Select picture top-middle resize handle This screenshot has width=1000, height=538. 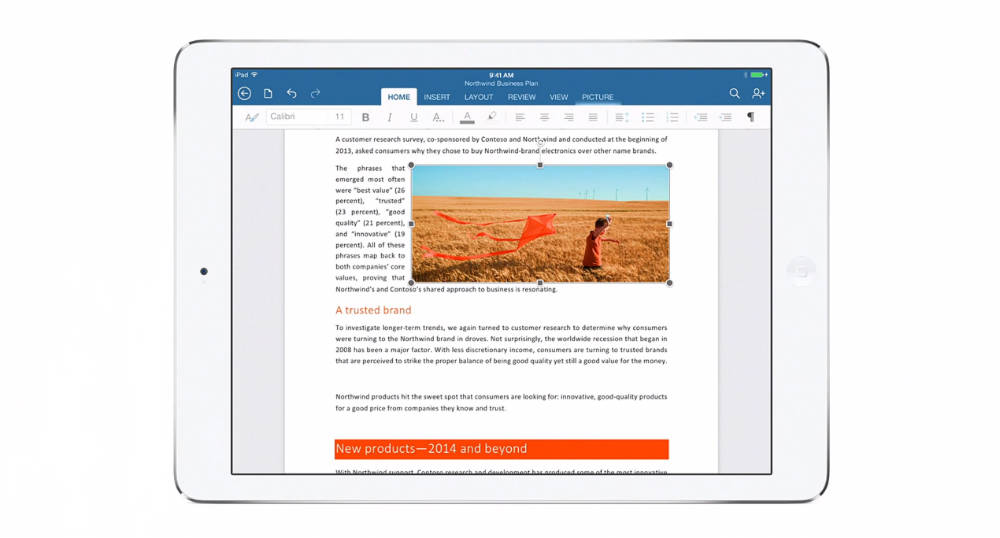pyautogui.click(x=540, y=165)
